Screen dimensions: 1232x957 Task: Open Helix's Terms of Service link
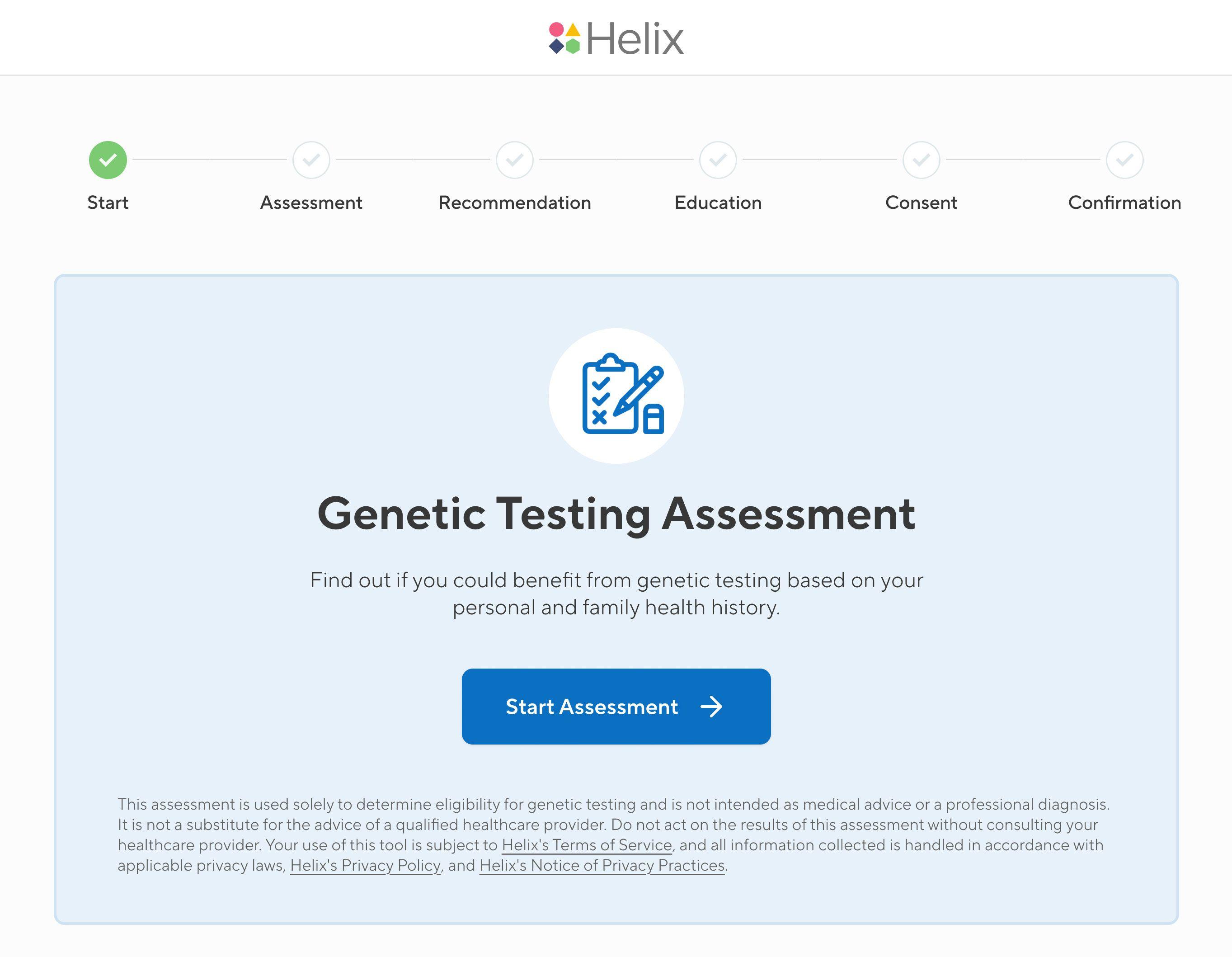tap(587, 845)
